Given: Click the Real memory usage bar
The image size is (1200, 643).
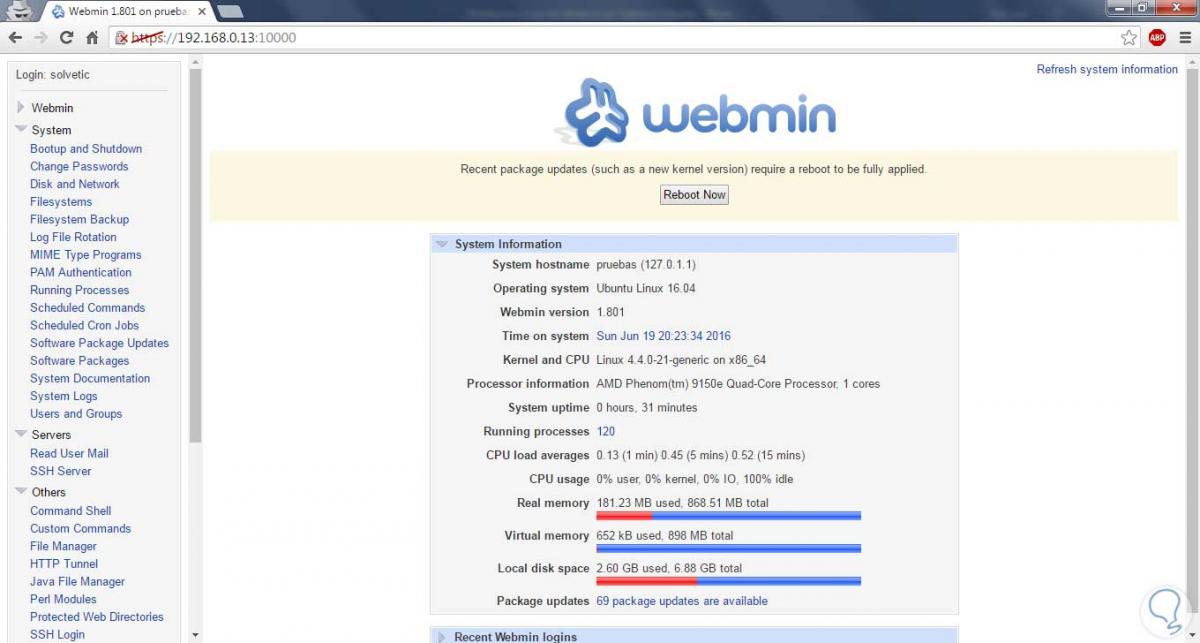Looking at the screenshot, I should pos(728,516).
